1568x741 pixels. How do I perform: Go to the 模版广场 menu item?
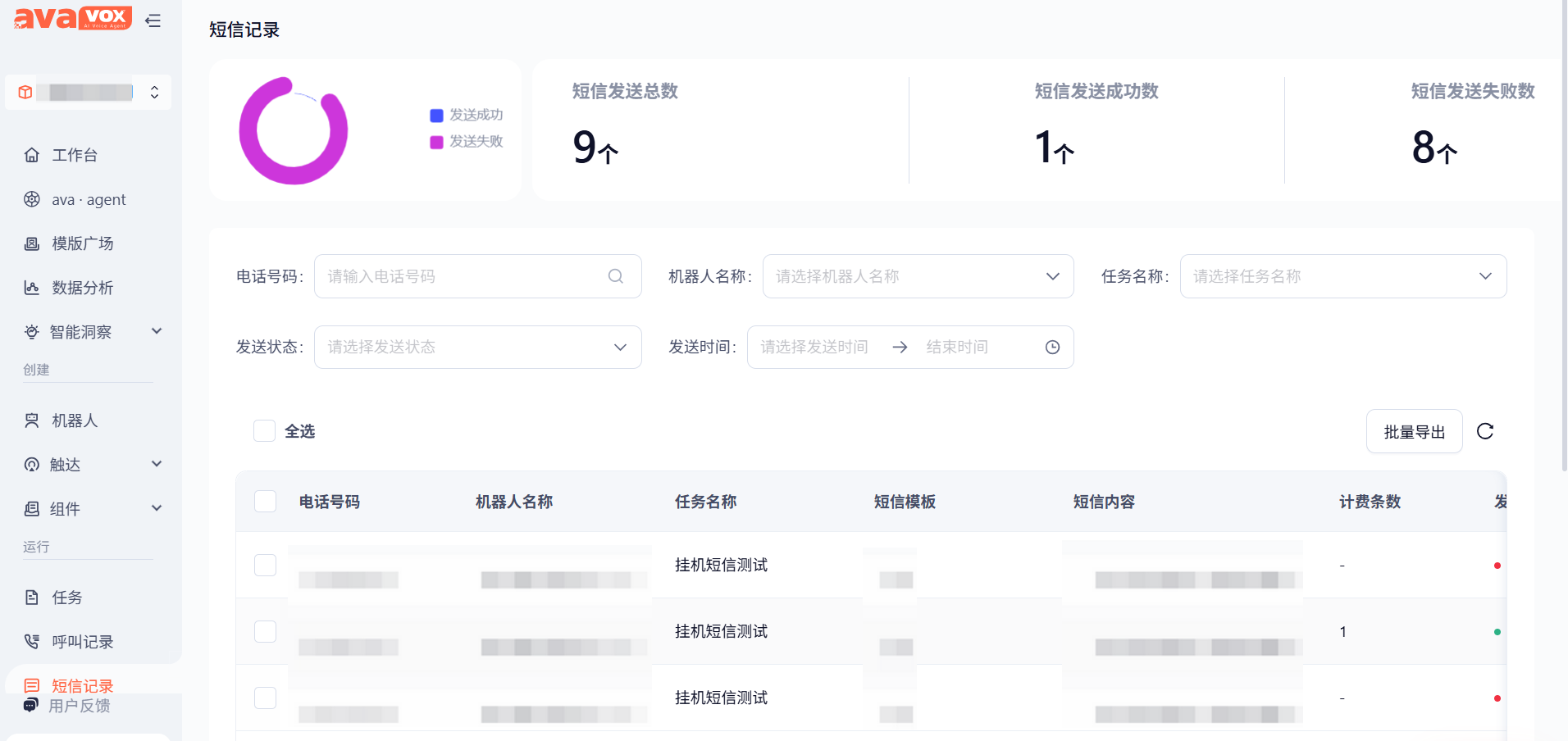pyautogui.click(x=82, y=243)
